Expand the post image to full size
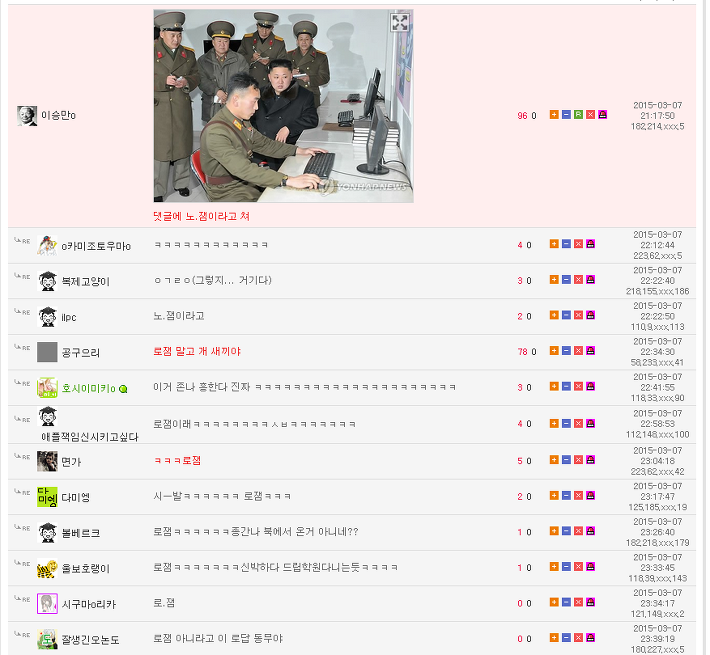 [400, 23]
